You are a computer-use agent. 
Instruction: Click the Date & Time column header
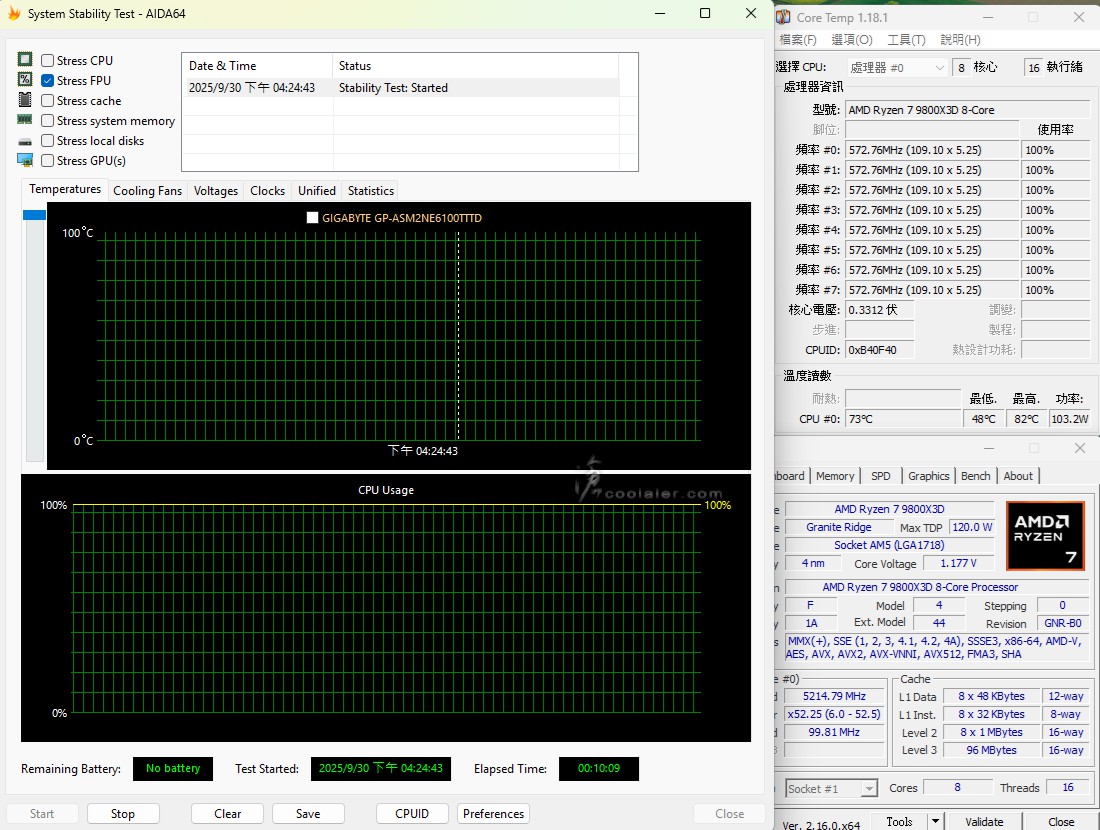click(x=257, y=66)
